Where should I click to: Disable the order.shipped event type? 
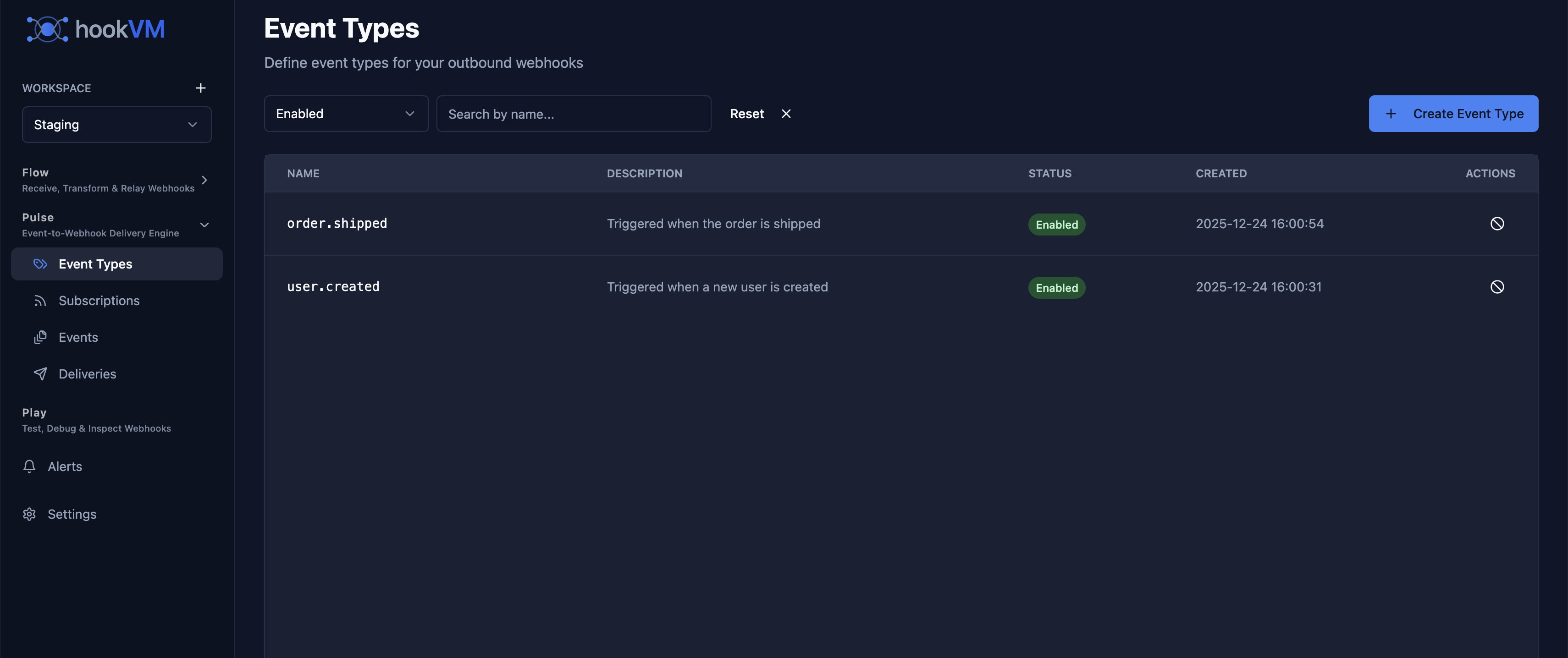[x=1497, y=223]
